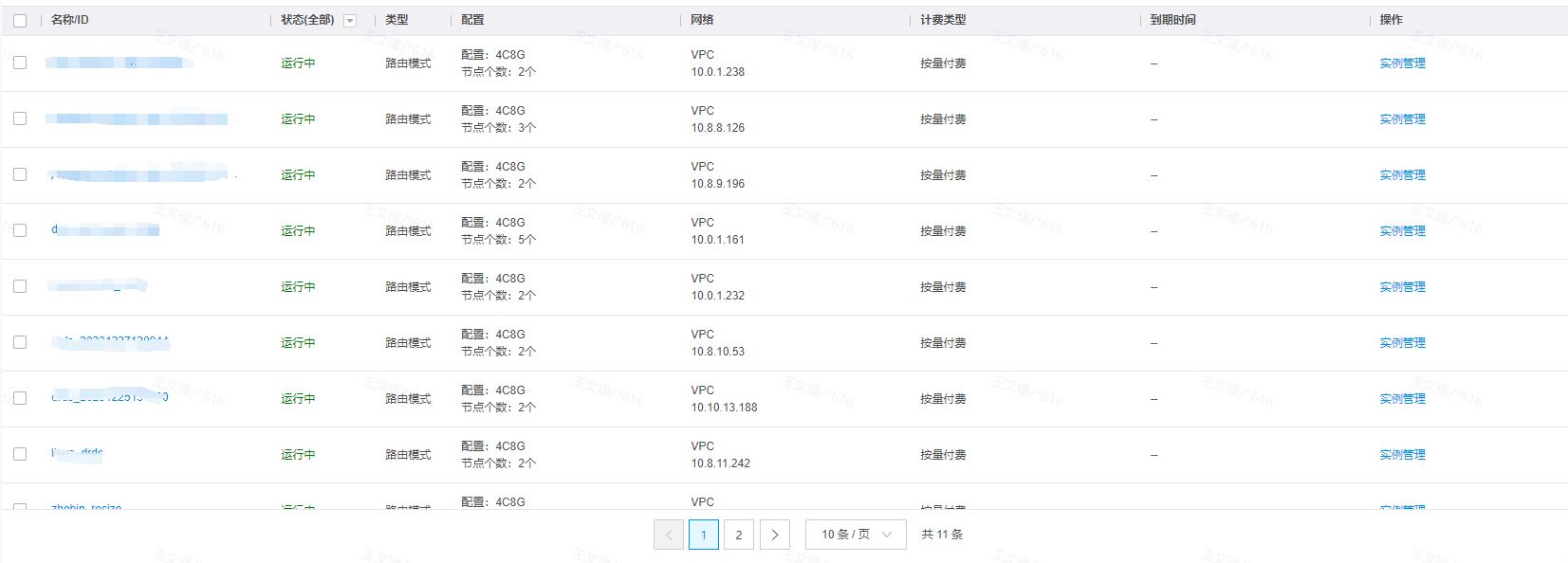Open 实例管理 for instance 10.10.13.188
The width and height of the screenshot is (1568, 563).
pos(1402,399)
